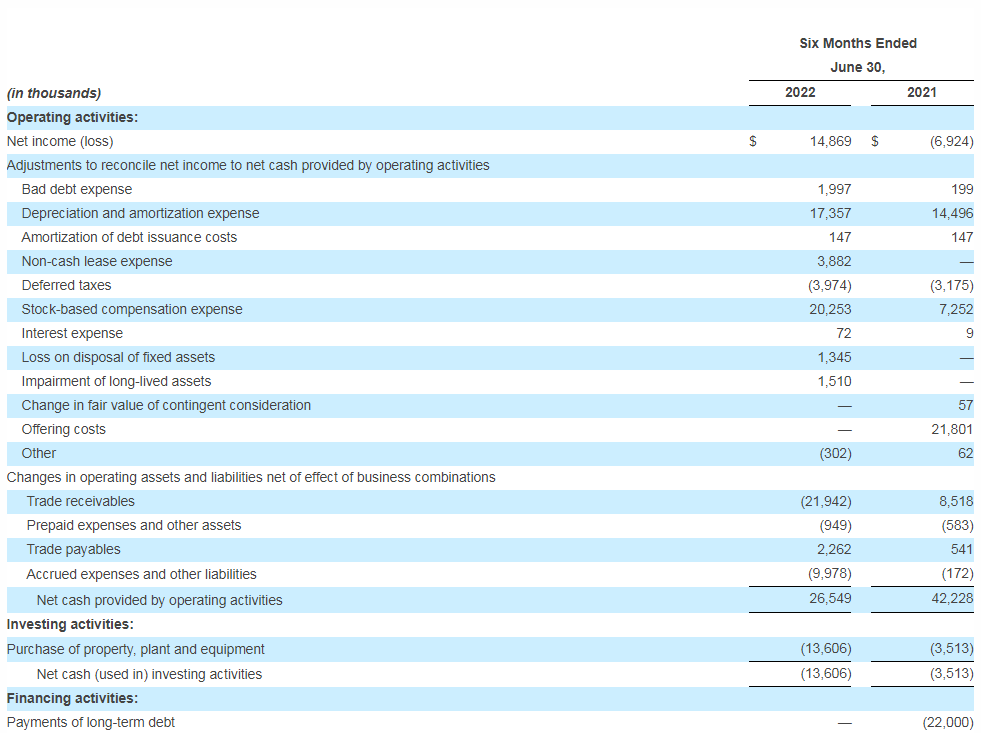Select the 'Trade receivables' row label

point(80,501)
